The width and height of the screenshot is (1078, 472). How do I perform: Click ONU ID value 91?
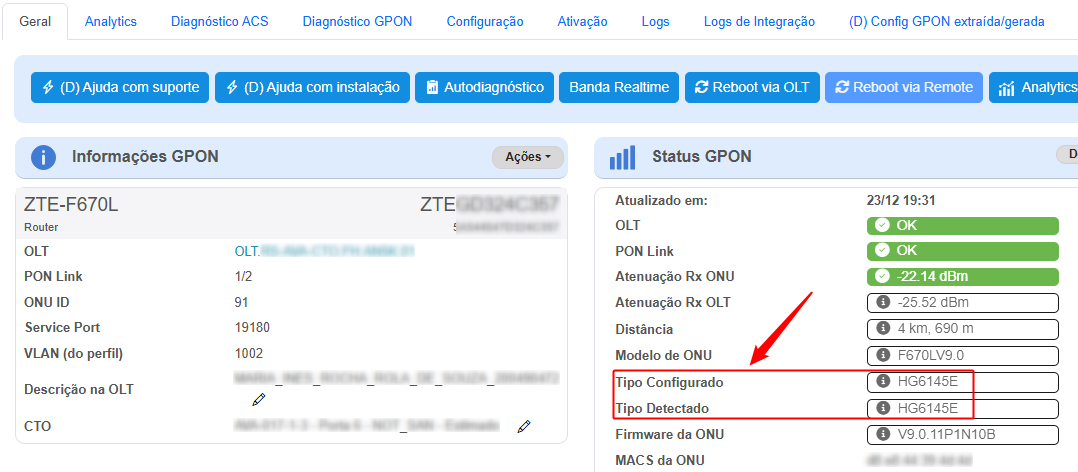pos(241,302)
